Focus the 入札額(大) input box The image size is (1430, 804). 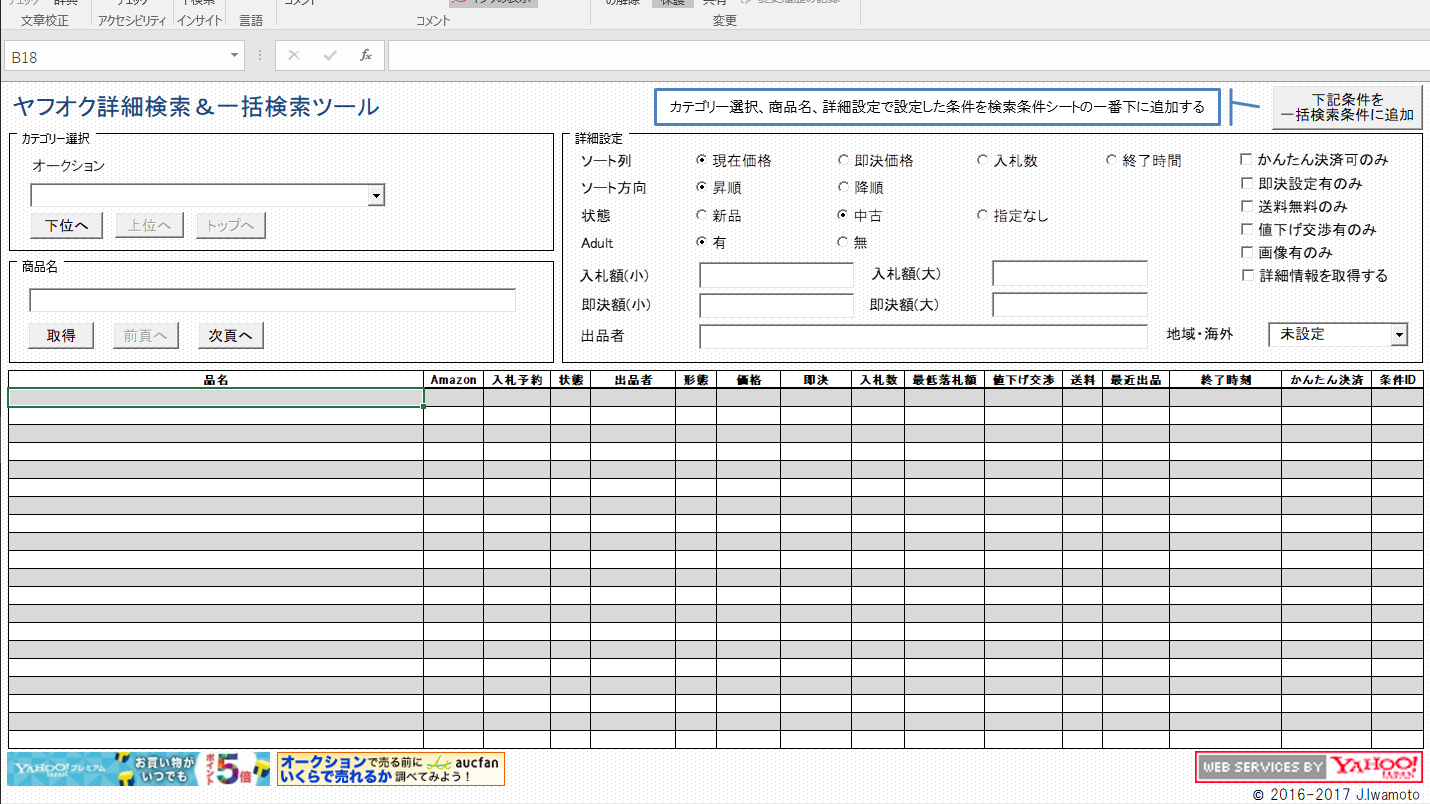point(1070,274)
